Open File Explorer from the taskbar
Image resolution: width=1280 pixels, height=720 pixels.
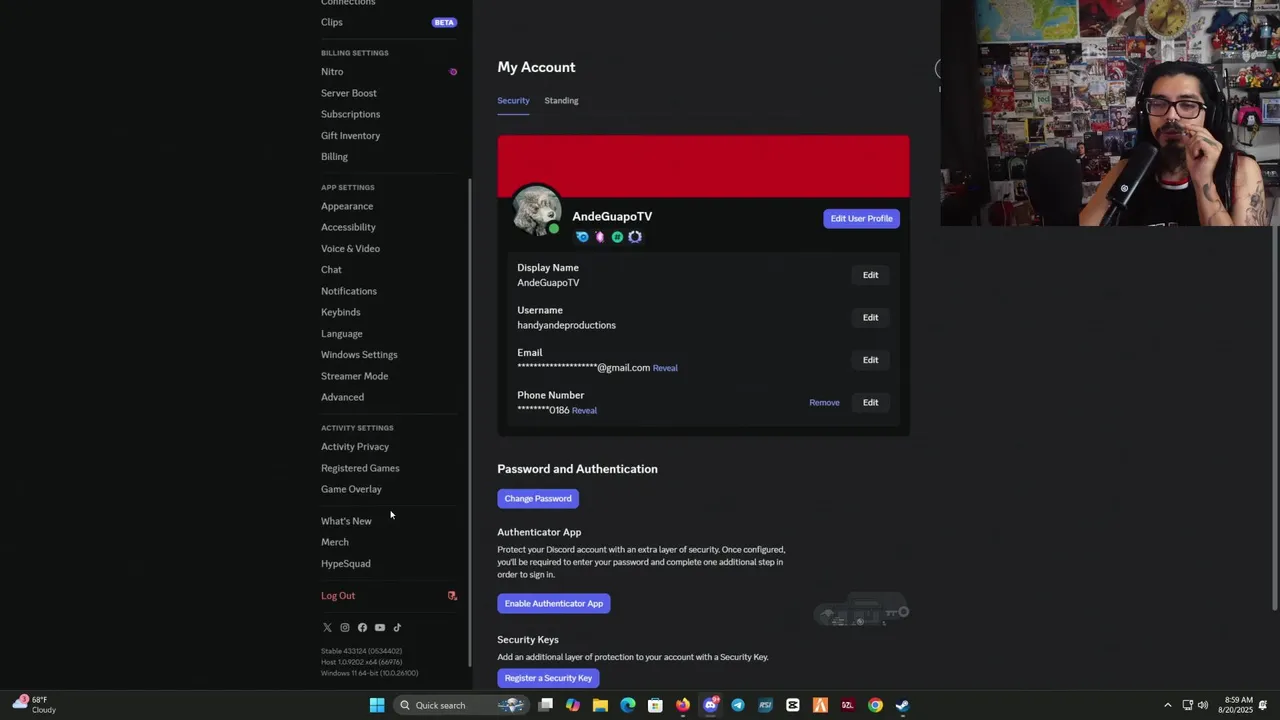(600, 705)
